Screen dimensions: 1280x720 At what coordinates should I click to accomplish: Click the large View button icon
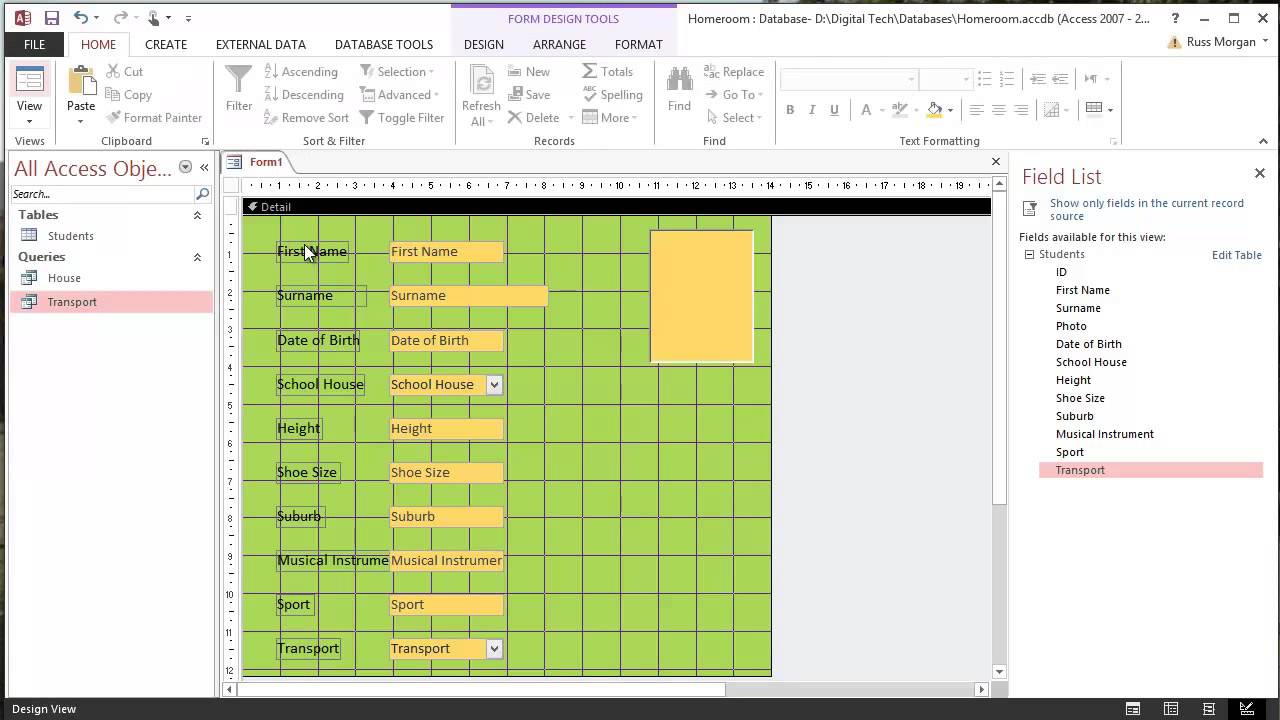(x=30, y=80)
